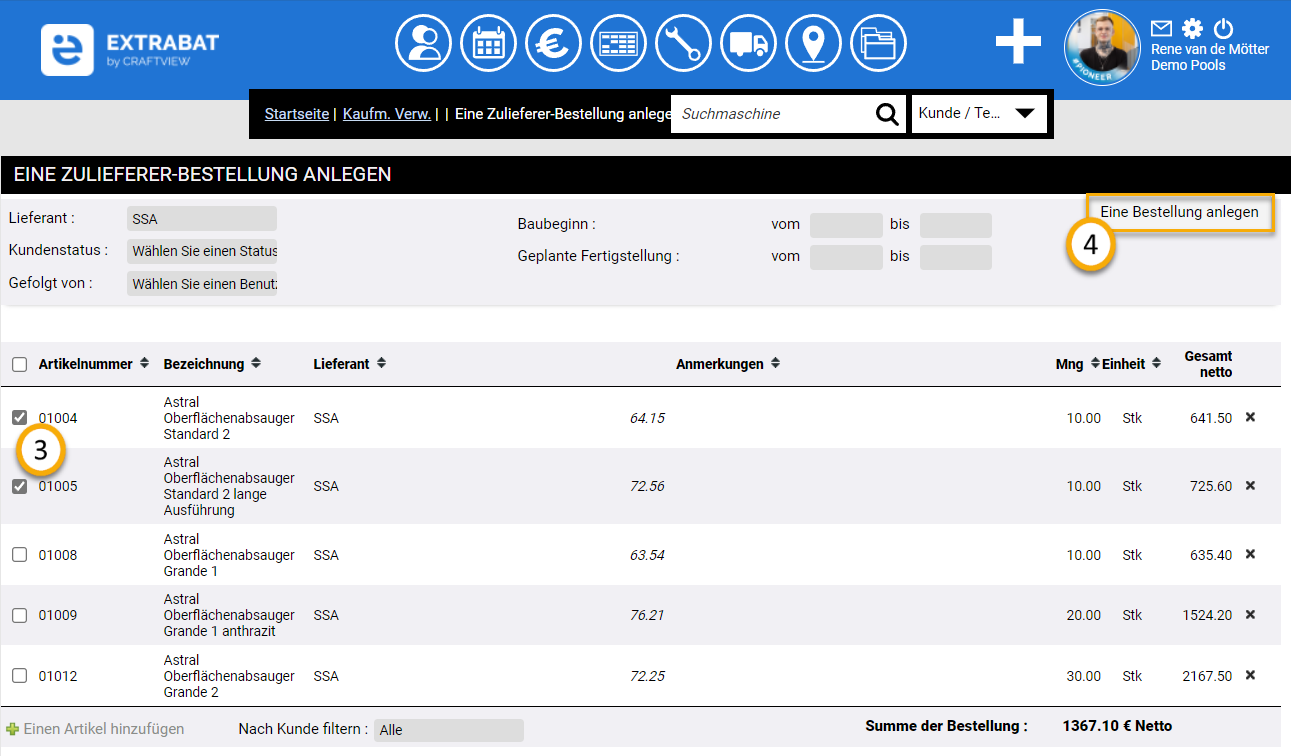Click the Suchmaschine search field
The height and width of the screenshot is (756, 1291).
tap(770, 114)
